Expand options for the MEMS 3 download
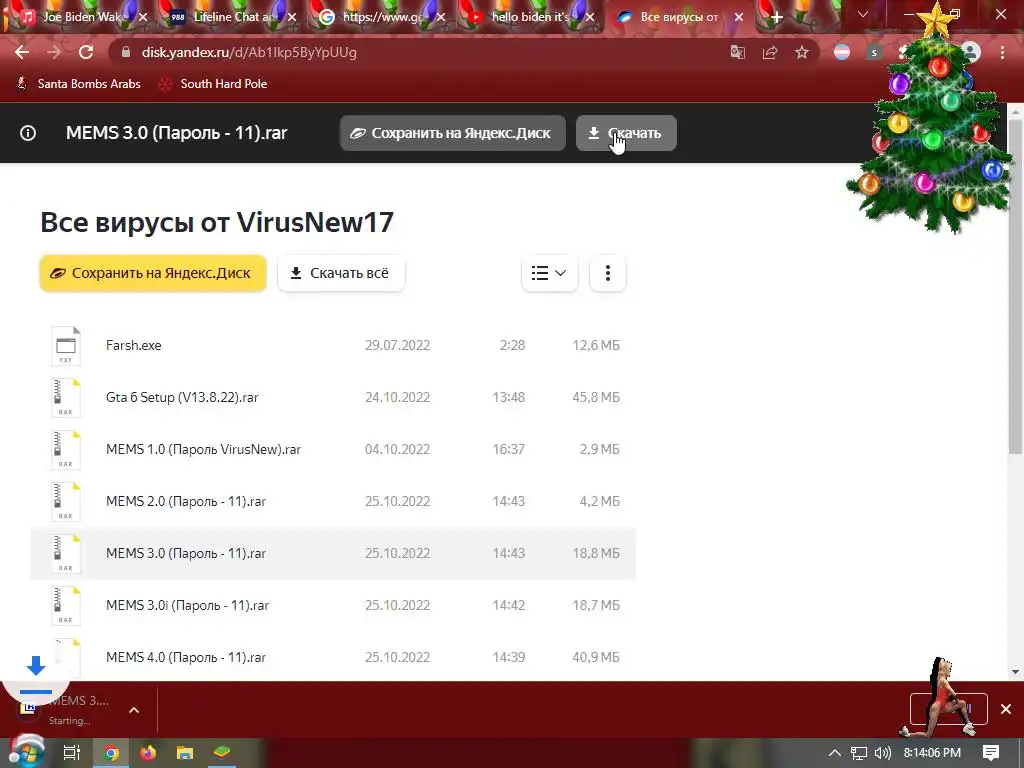The image size is (1024, 768). pos(134,710)
